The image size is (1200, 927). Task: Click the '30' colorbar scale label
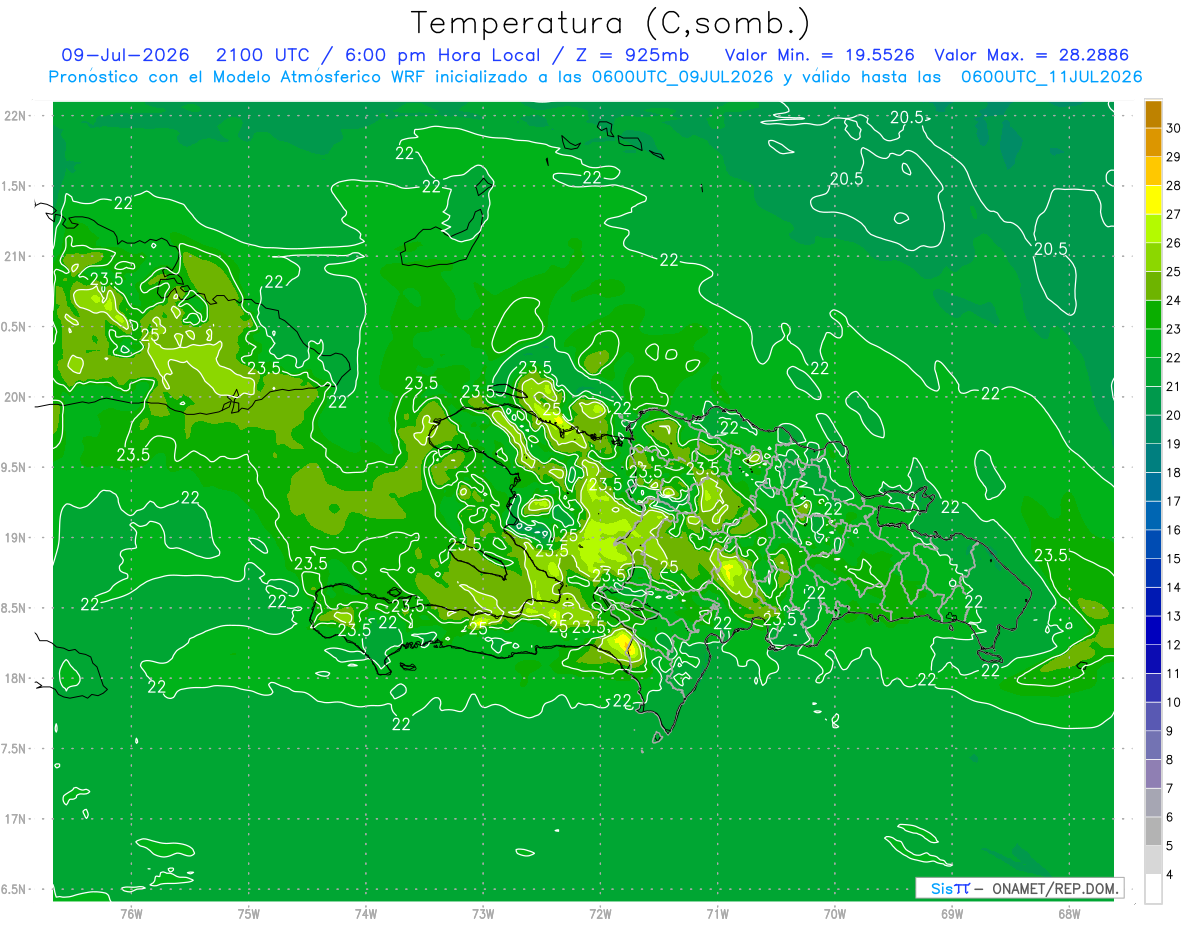1173,128
